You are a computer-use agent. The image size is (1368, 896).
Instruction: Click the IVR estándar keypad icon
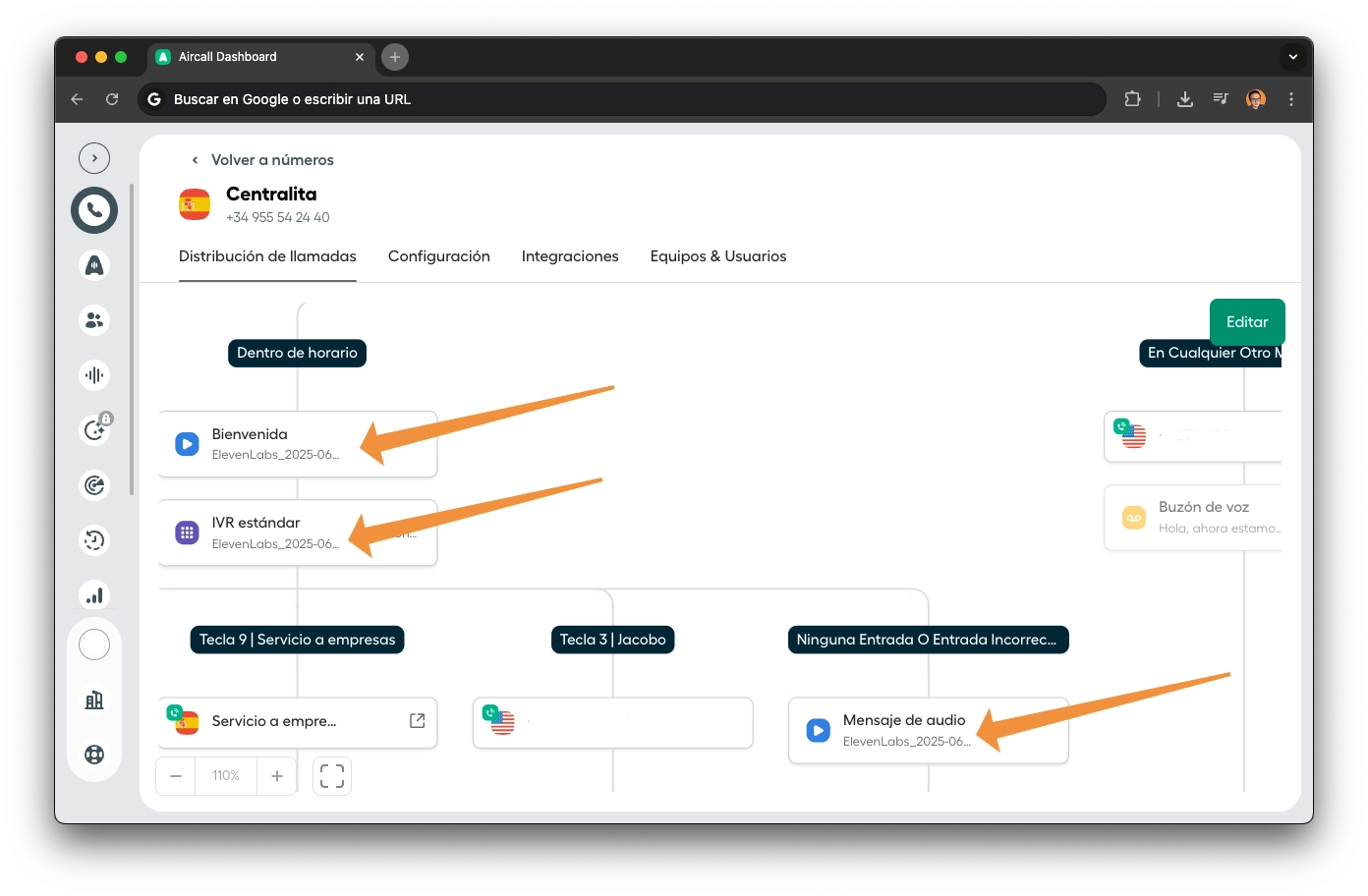tap(187, 532)
